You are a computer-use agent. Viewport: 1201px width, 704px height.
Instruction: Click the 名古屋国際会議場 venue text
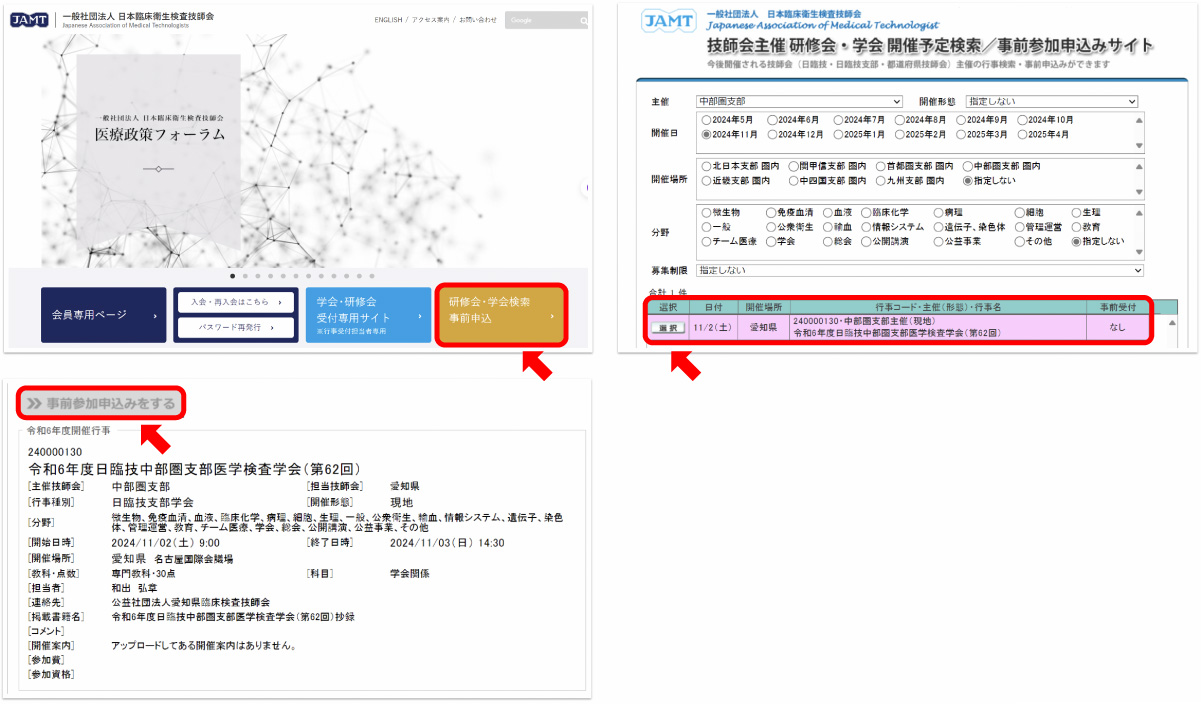click(194, 559)
